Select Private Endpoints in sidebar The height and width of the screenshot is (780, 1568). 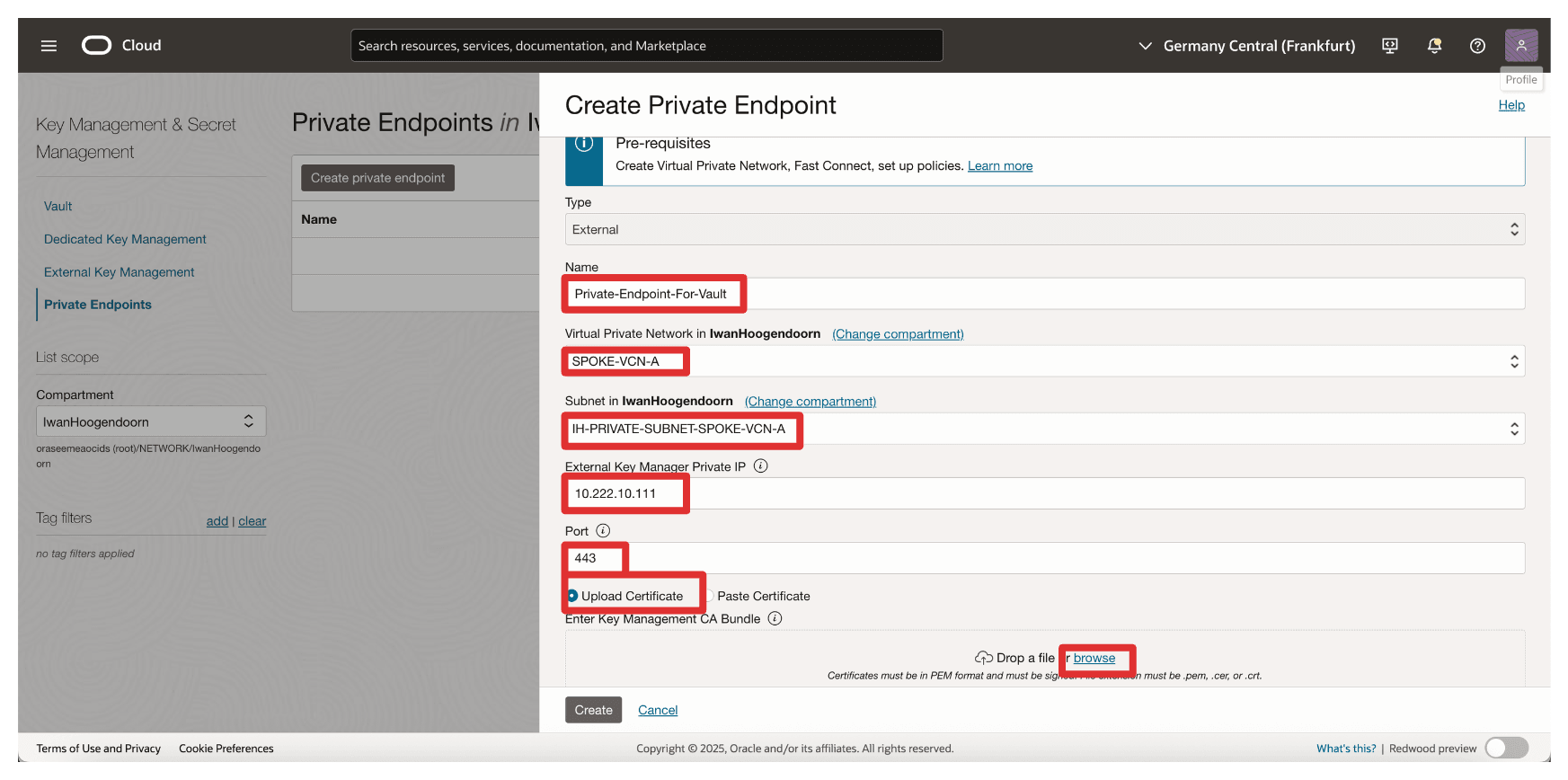98,305
